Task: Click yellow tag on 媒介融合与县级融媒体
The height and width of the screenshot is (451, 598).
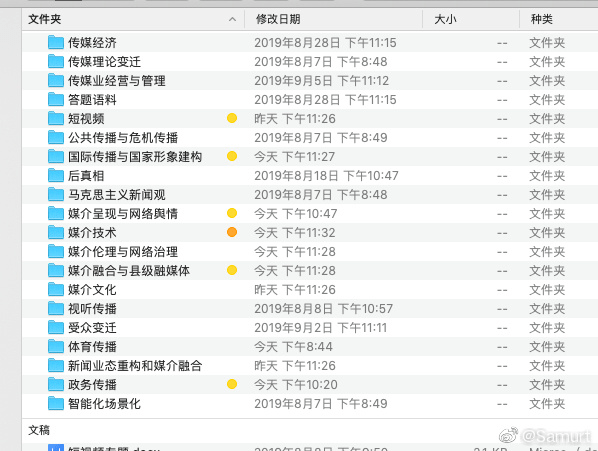Action: coord(232,270)
